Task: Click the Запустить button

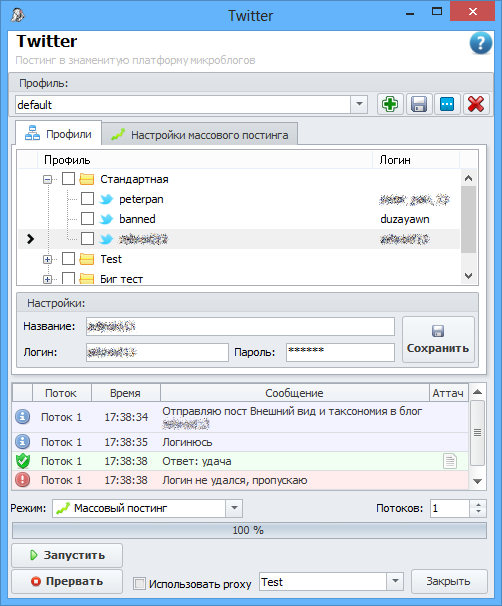Action: [x=67, y=555]
